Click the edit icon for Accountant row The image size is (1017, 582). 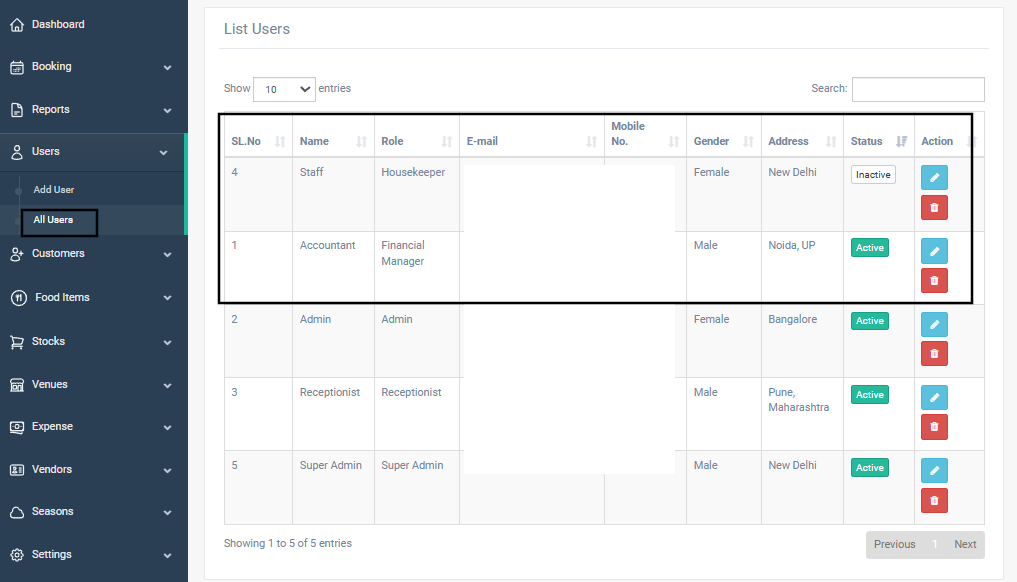click(x=934, y=251)
